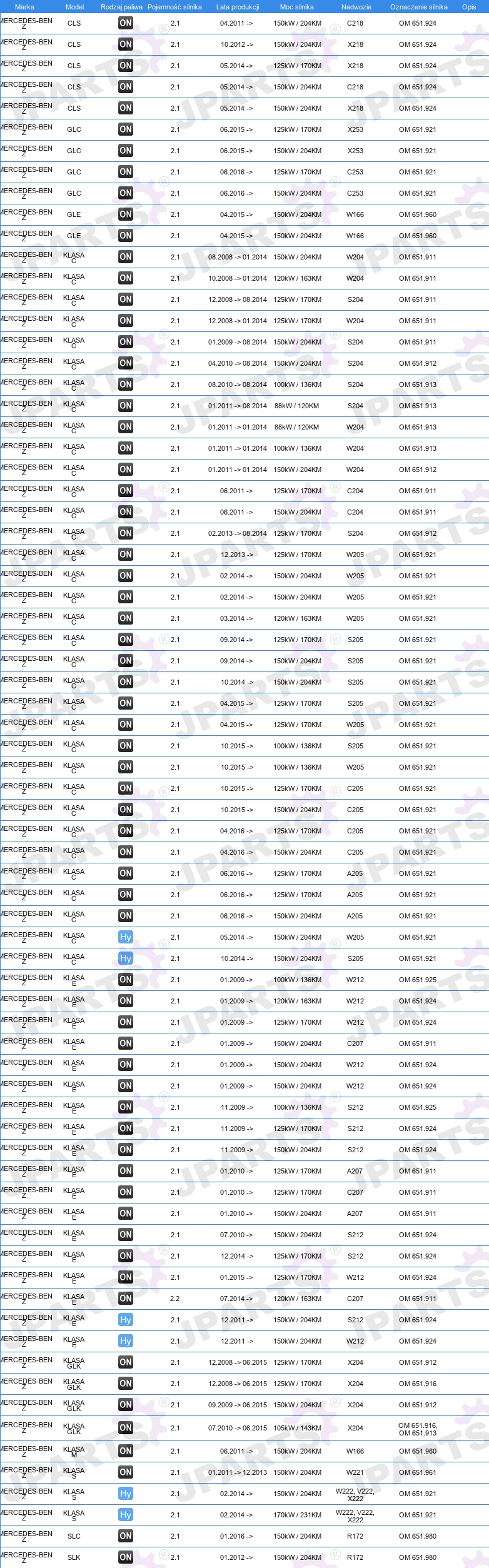Click the 09.2009 -> 06.2015 date cell
Viewport: 489px width, 1568px height.
[x=237, y=1405]
